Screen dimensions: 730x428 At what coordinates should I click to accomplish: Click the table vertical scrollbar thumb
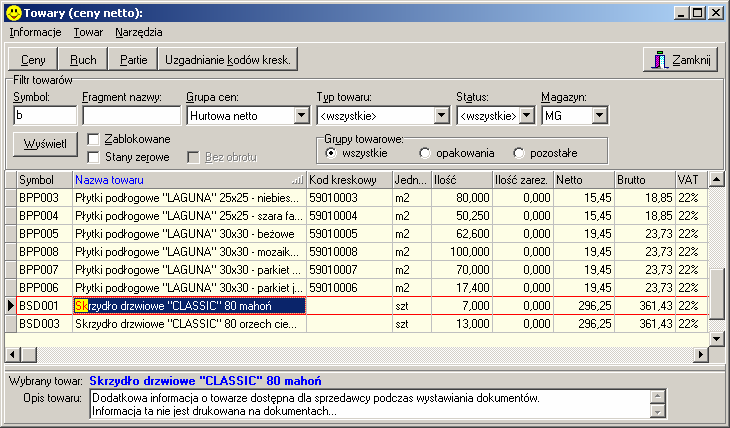pos(716,294)
